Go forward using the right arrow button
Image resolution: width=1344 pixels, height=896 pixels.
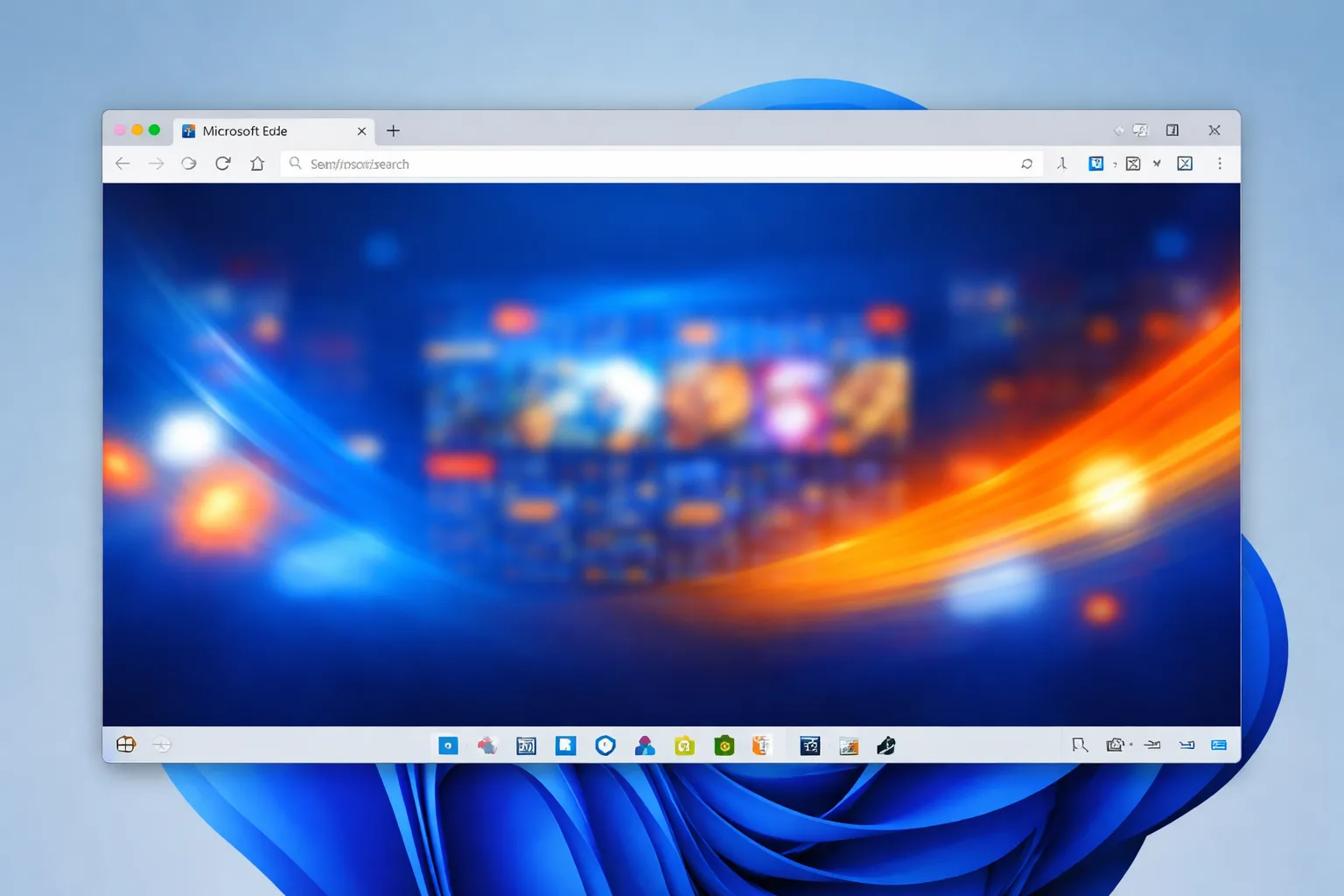(x=156, y=164)
